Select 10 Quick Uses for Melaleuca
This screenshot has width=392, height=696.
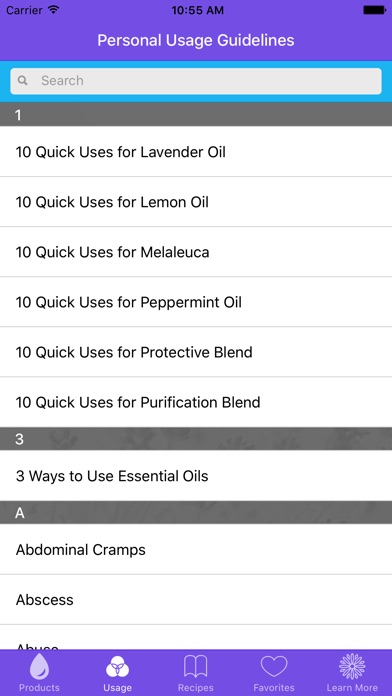click(196, 252)
